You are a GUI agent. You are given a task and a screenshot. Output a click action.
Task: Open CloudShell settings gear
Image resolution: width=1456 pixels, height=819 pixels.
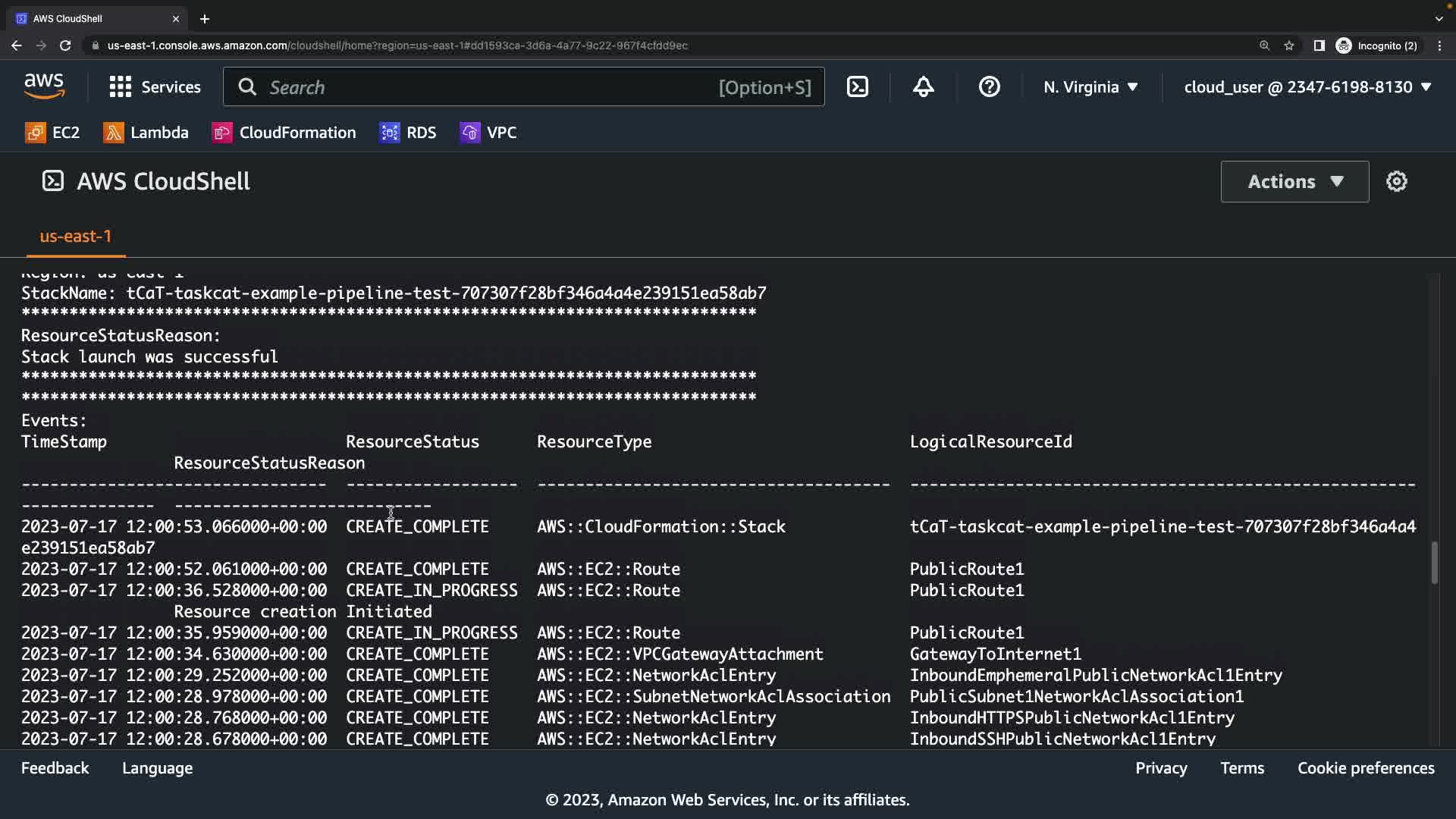click(1396, 181)
